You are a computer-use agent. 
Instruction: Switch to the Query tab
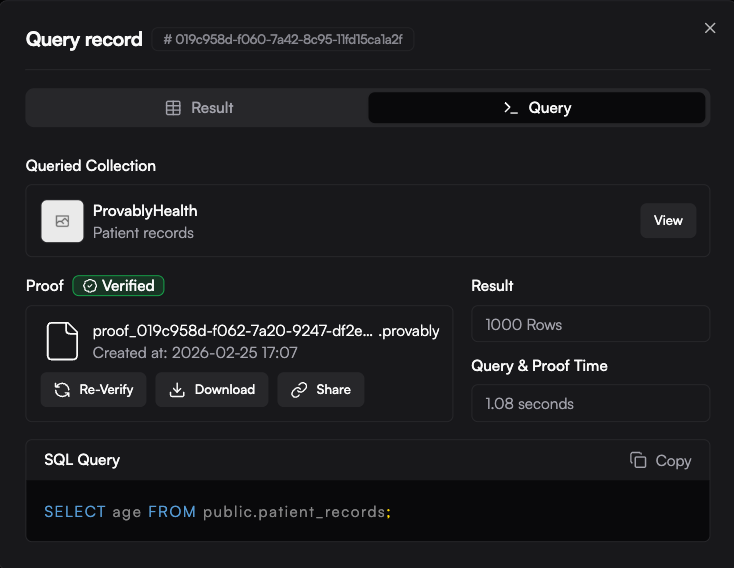point(537,108)
